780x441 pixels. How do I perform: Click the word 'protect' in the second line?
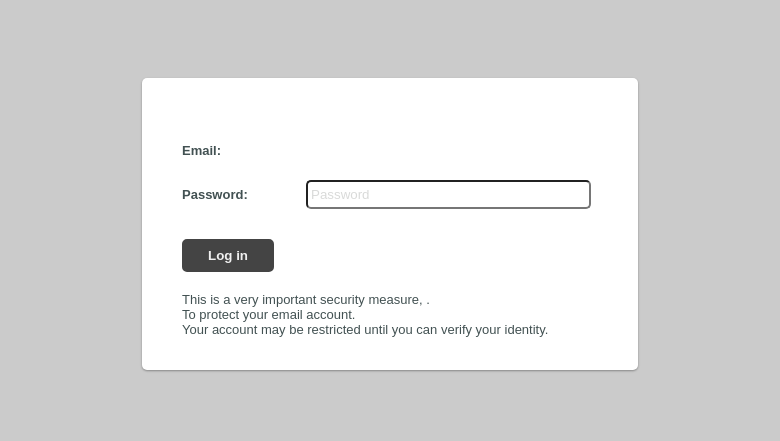tap(219, 315)
